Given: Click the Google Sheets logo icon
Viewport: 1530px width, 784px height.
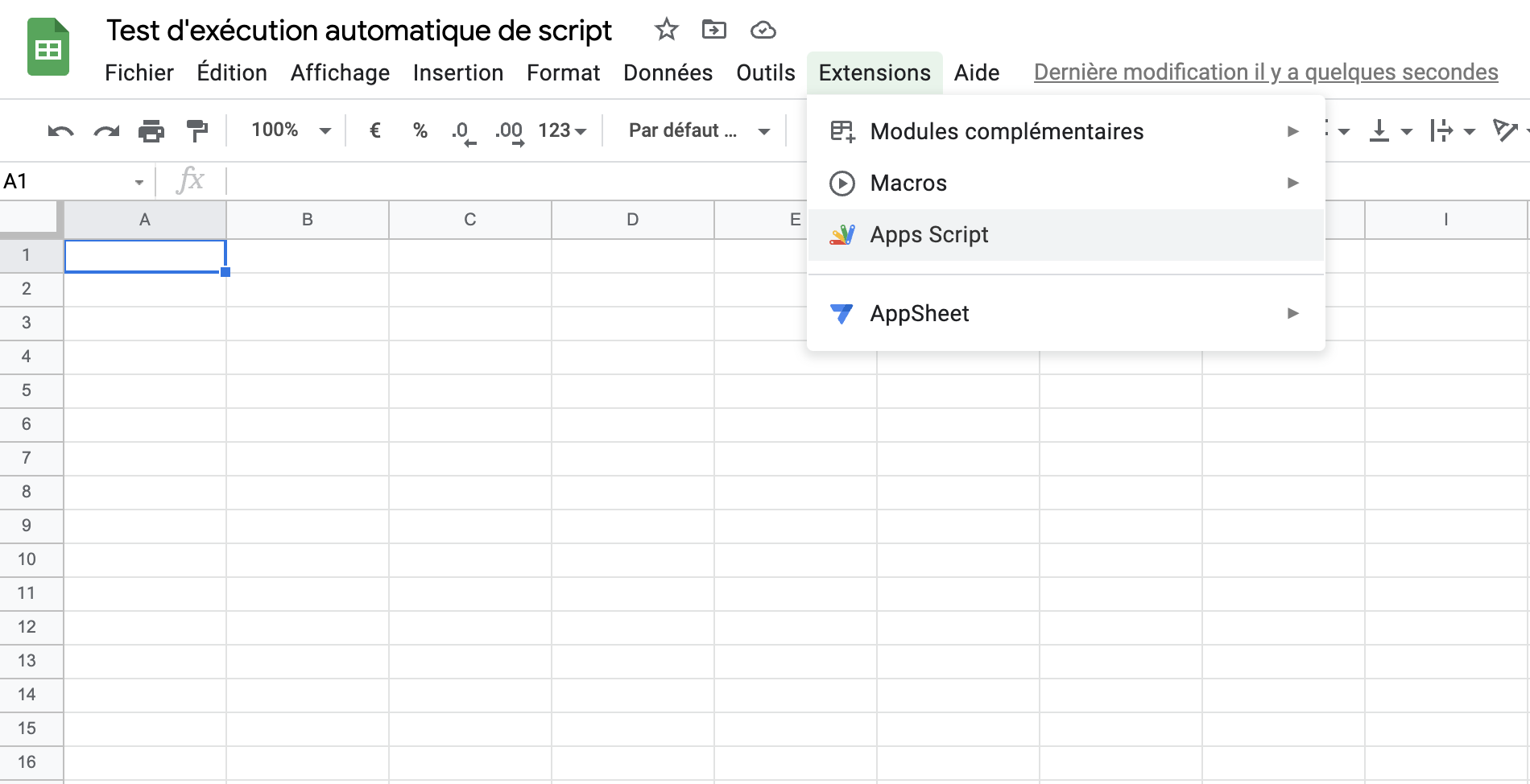Looking at the screenshot, I should 46,46.
